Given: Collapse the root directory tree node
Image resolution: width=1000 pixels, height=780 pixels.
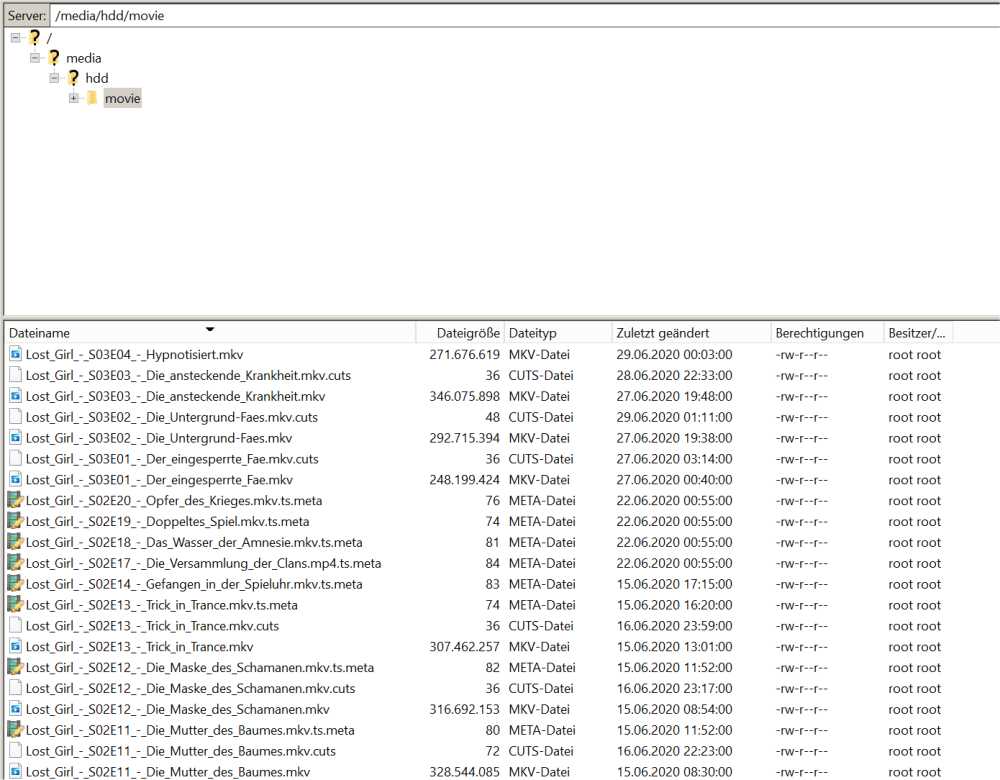Looking at the screenshot, I should [x=15, y=38].
